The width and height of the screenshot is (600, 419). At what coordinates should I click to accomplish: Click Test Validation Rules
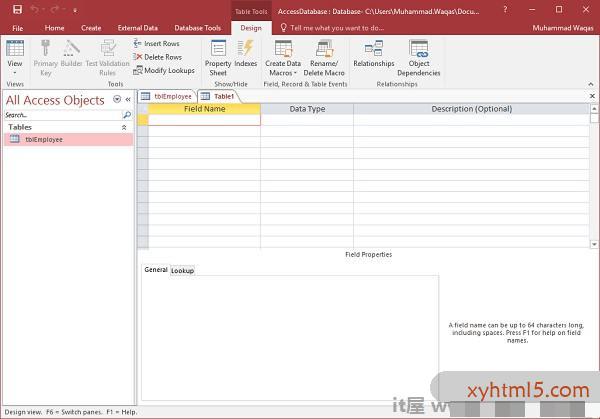pyautogui.click(x=108, y=58)
